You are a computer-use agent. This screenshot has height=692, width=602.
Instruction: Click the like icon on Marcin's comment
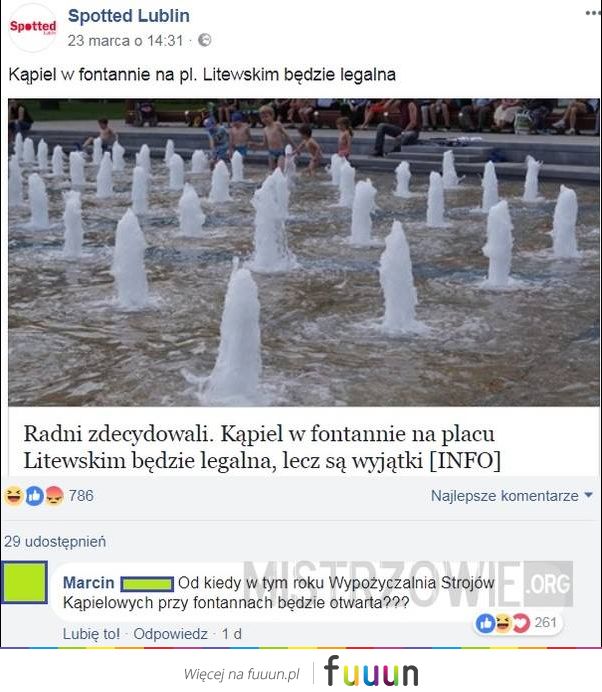click(x=485, y=623)
